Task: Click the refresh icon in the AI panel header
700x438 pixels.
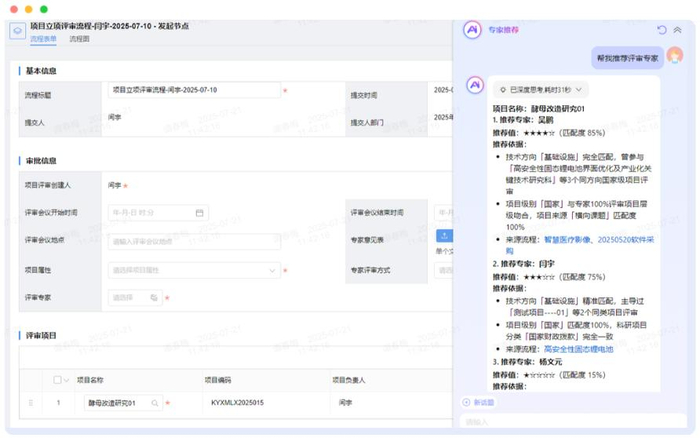Action: coord(662,30)
